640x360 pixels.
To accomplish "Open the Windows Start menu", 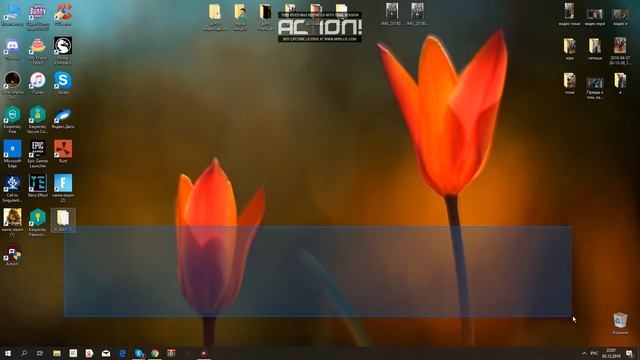I will [x=7, y=353].
